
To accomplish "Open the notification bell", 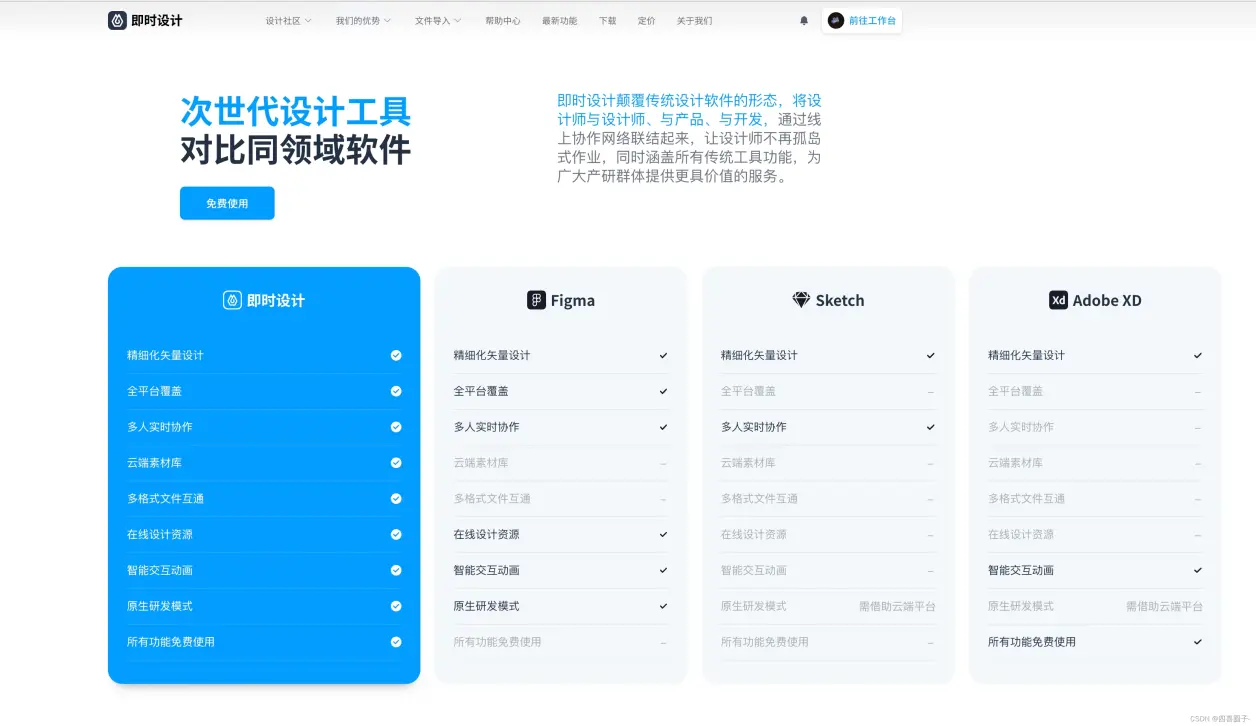I will (x=804, y=20).
